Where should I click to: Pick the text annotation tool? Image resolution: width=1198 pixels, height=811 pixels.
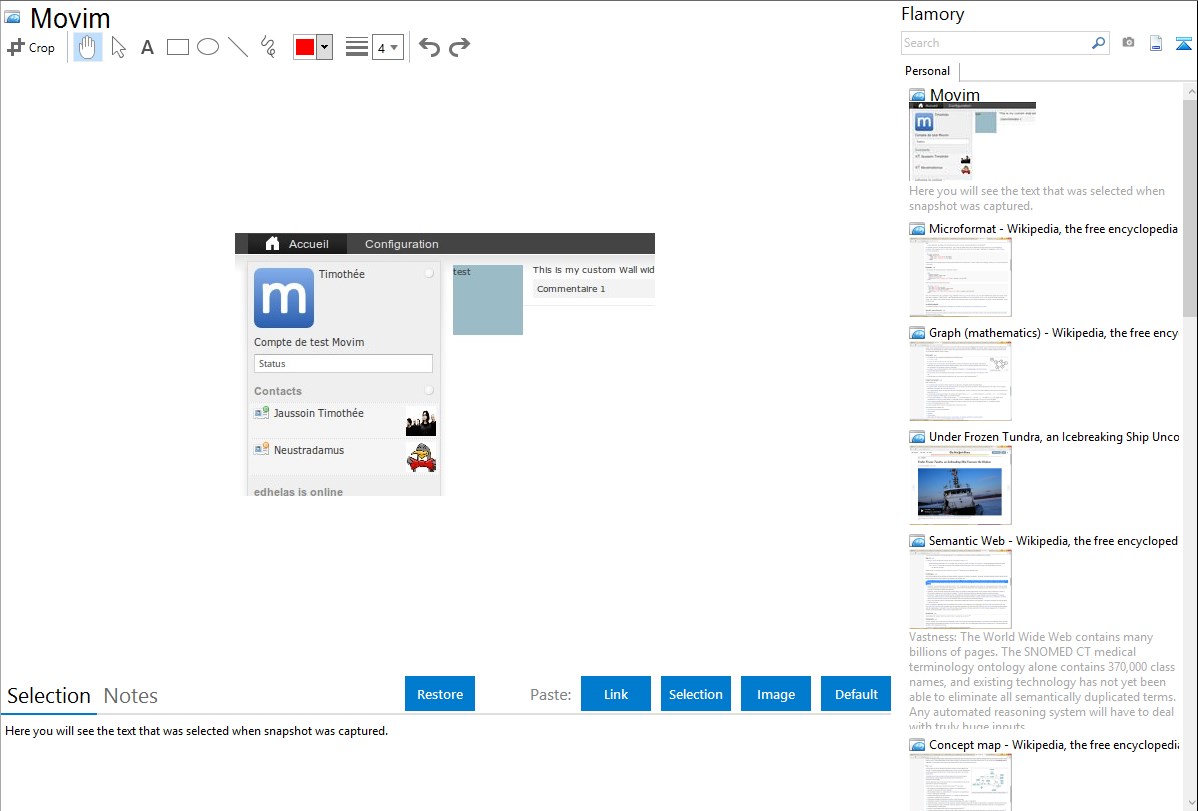(147, 47)
